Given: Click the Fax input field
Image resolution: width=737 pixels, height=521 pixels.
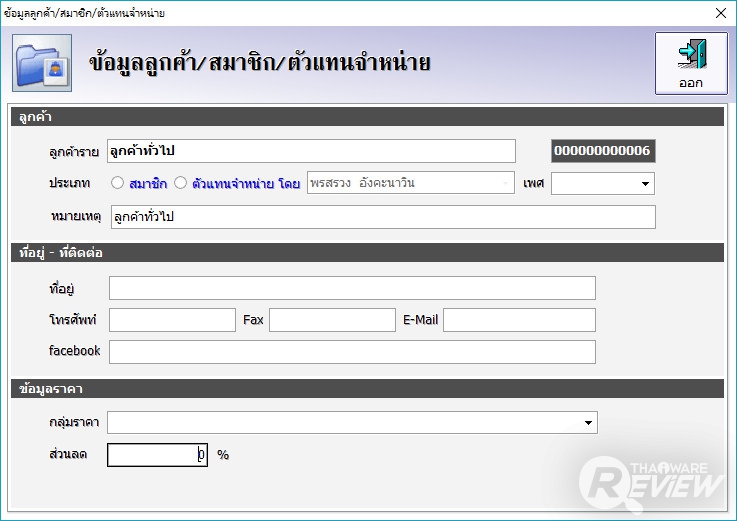Looking at the screenshot, I should tap(332, 320).
